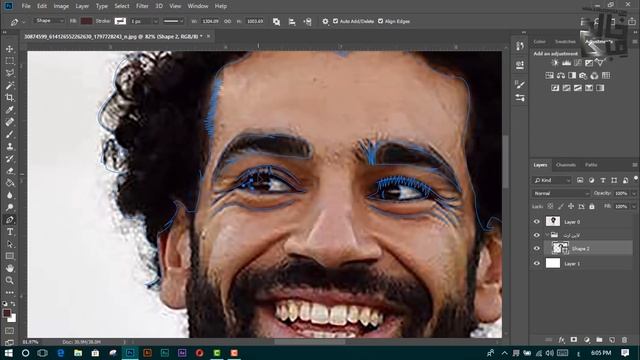This screenshot has width=640, height=360.
Task: Select the Paint Bucket tool
Action: tap(9, 183)
